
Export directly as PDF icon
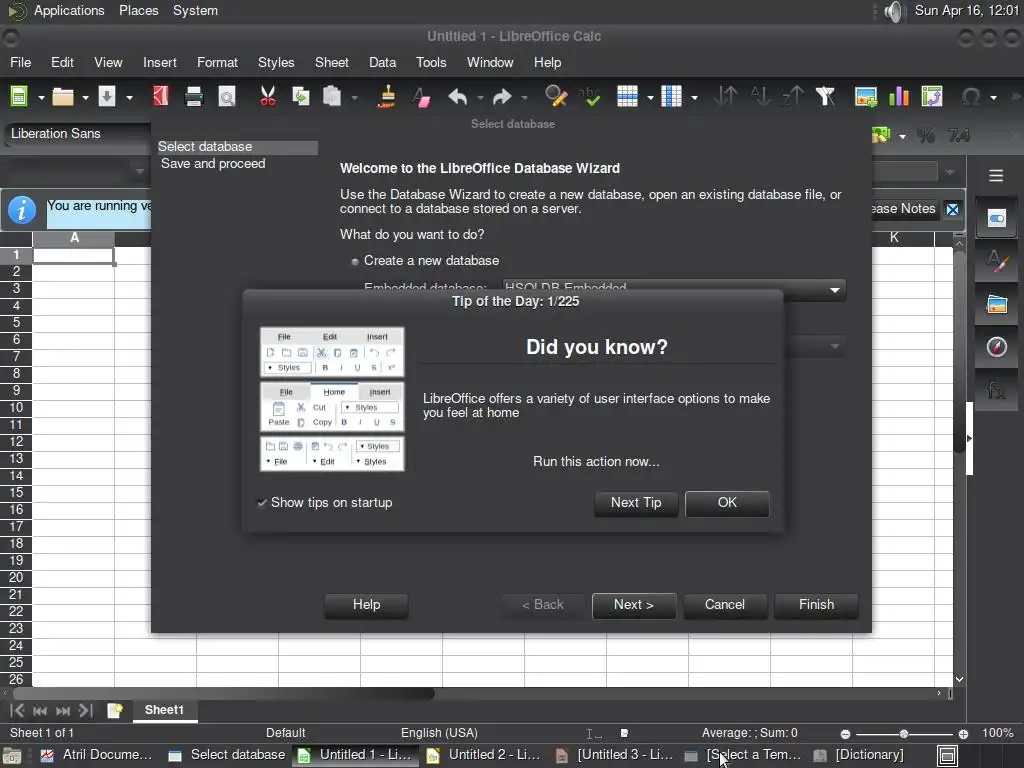click(x=160, y=97)
